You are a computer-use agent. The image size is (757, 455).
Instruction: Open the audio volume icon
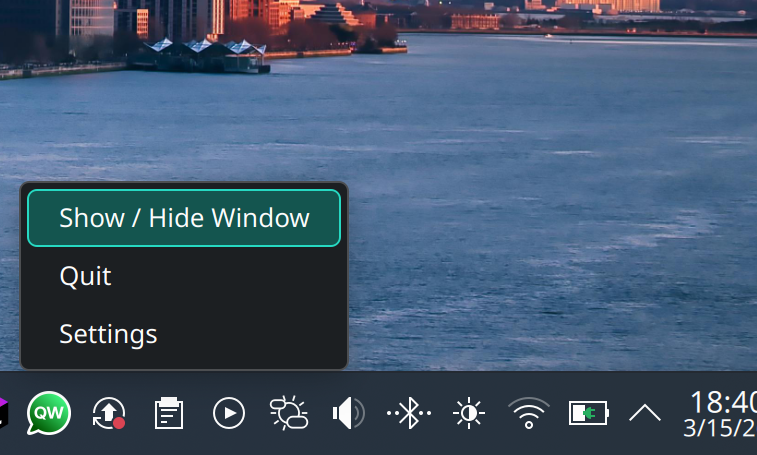click(349, 413)
